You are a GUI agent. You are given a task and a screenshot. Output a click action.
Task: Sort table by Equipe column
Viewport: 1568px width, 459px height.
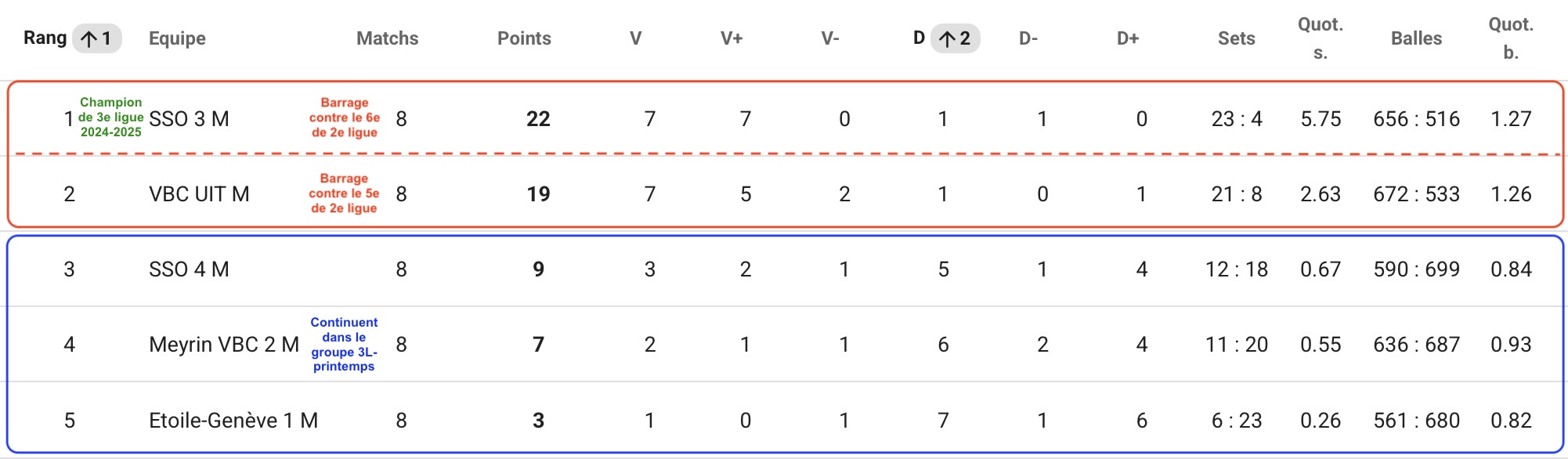[177, 38]
